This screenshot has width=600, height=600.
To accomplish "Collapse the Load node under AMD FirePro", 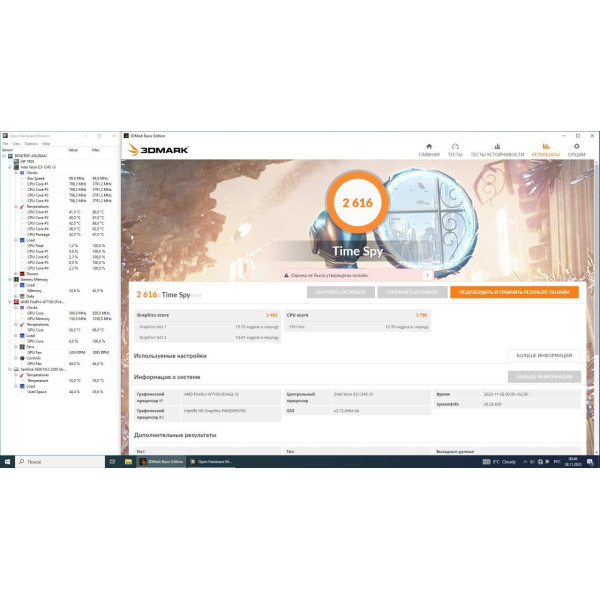I will 16,336.
